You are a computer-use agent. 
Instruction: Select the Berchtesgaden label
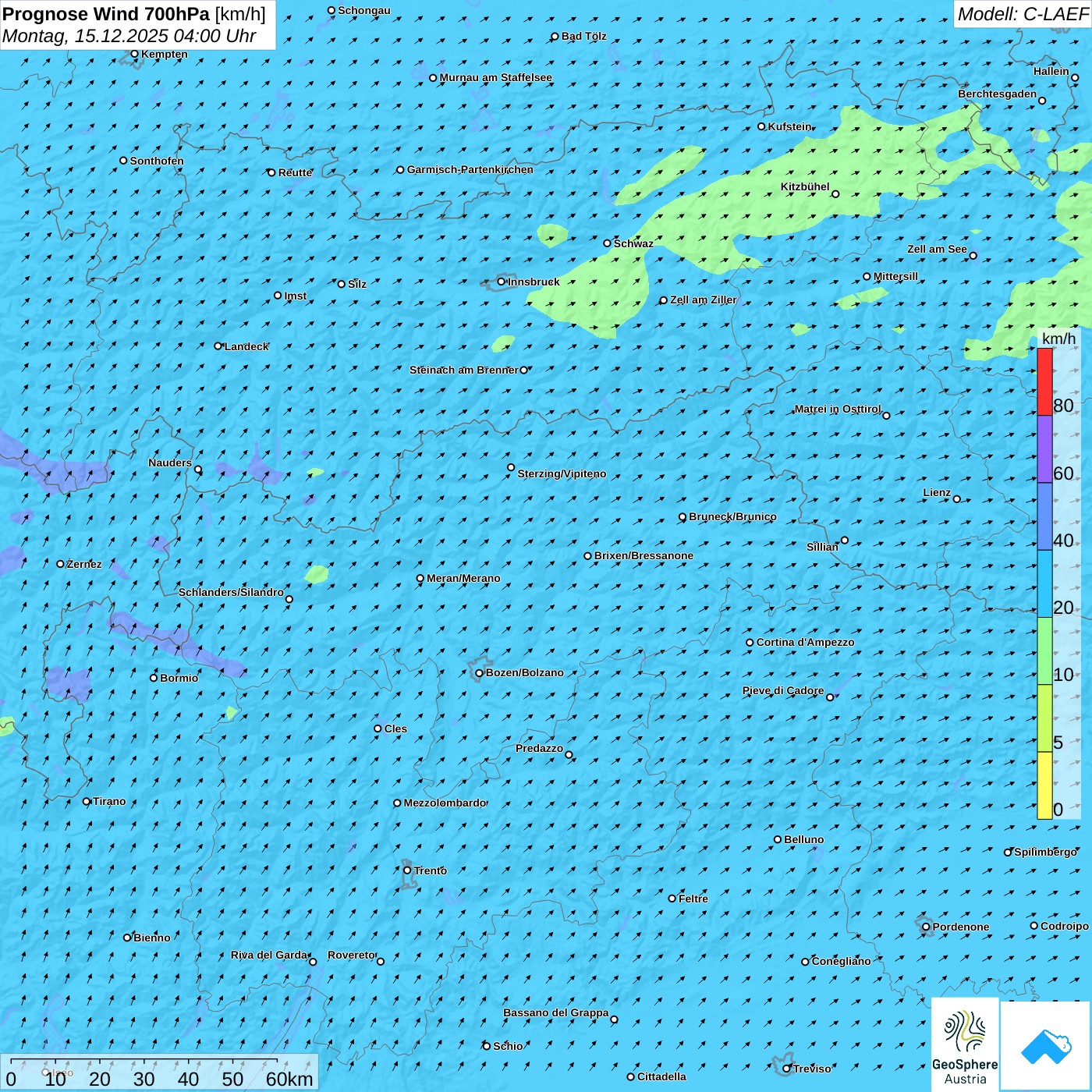point(997,94)
